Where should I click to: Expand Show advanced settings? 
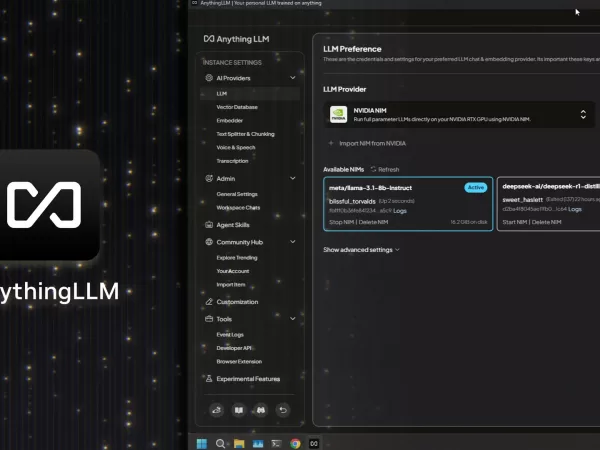tap(361, 249)
